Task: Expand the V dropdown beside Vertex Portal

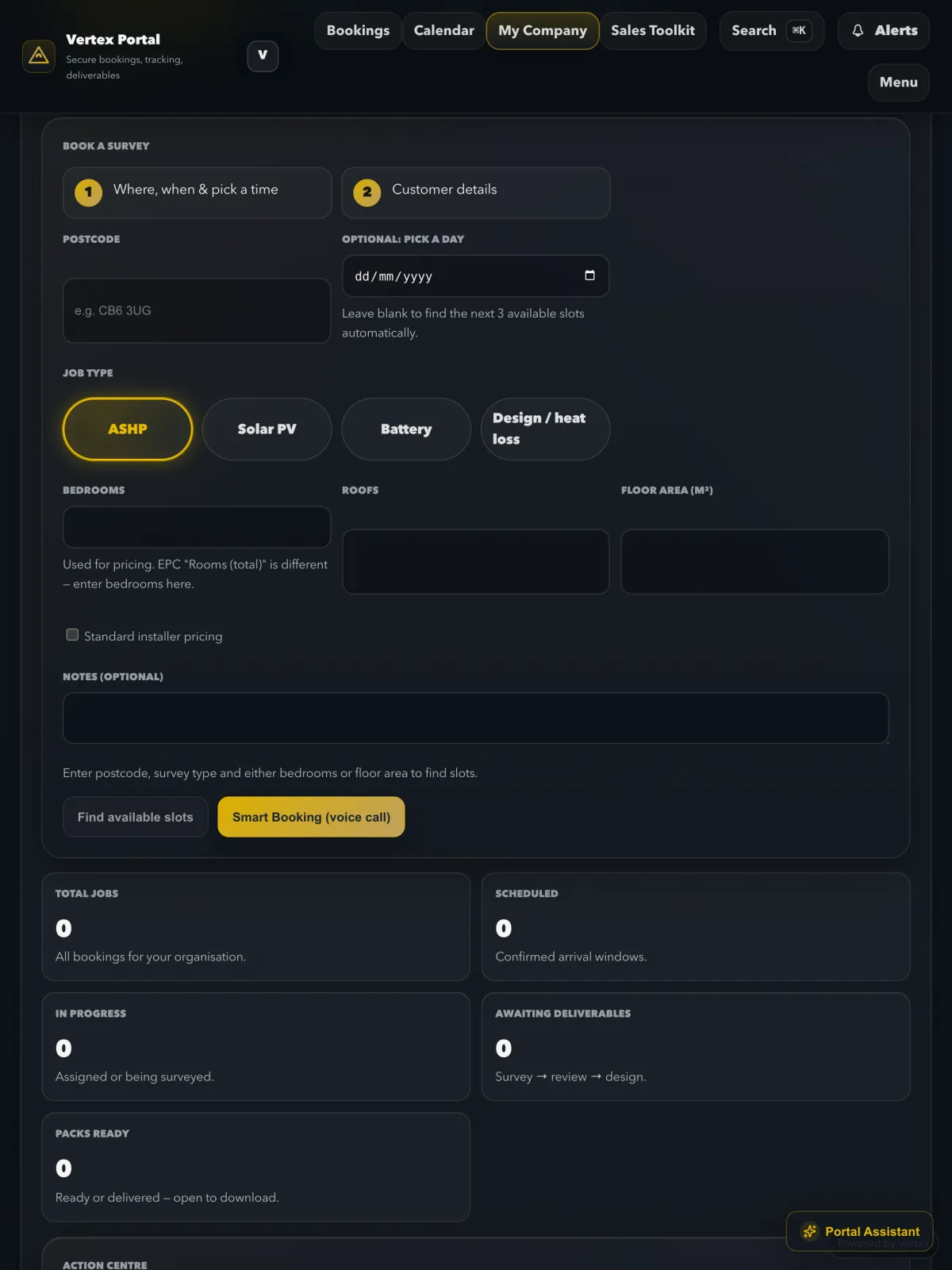Action: (263, 56)
